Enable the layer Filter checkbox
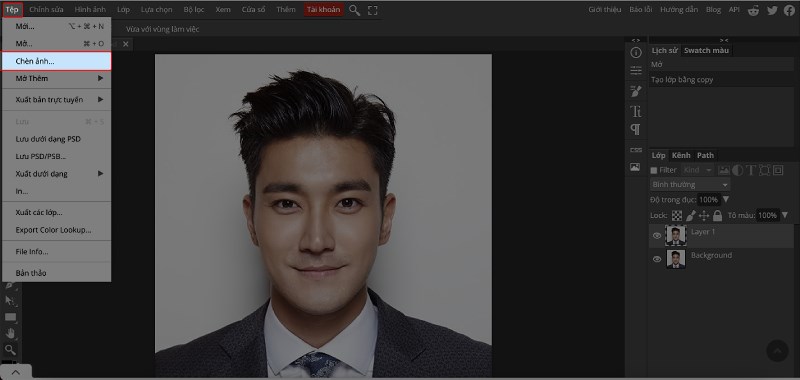 coord(654,170)
